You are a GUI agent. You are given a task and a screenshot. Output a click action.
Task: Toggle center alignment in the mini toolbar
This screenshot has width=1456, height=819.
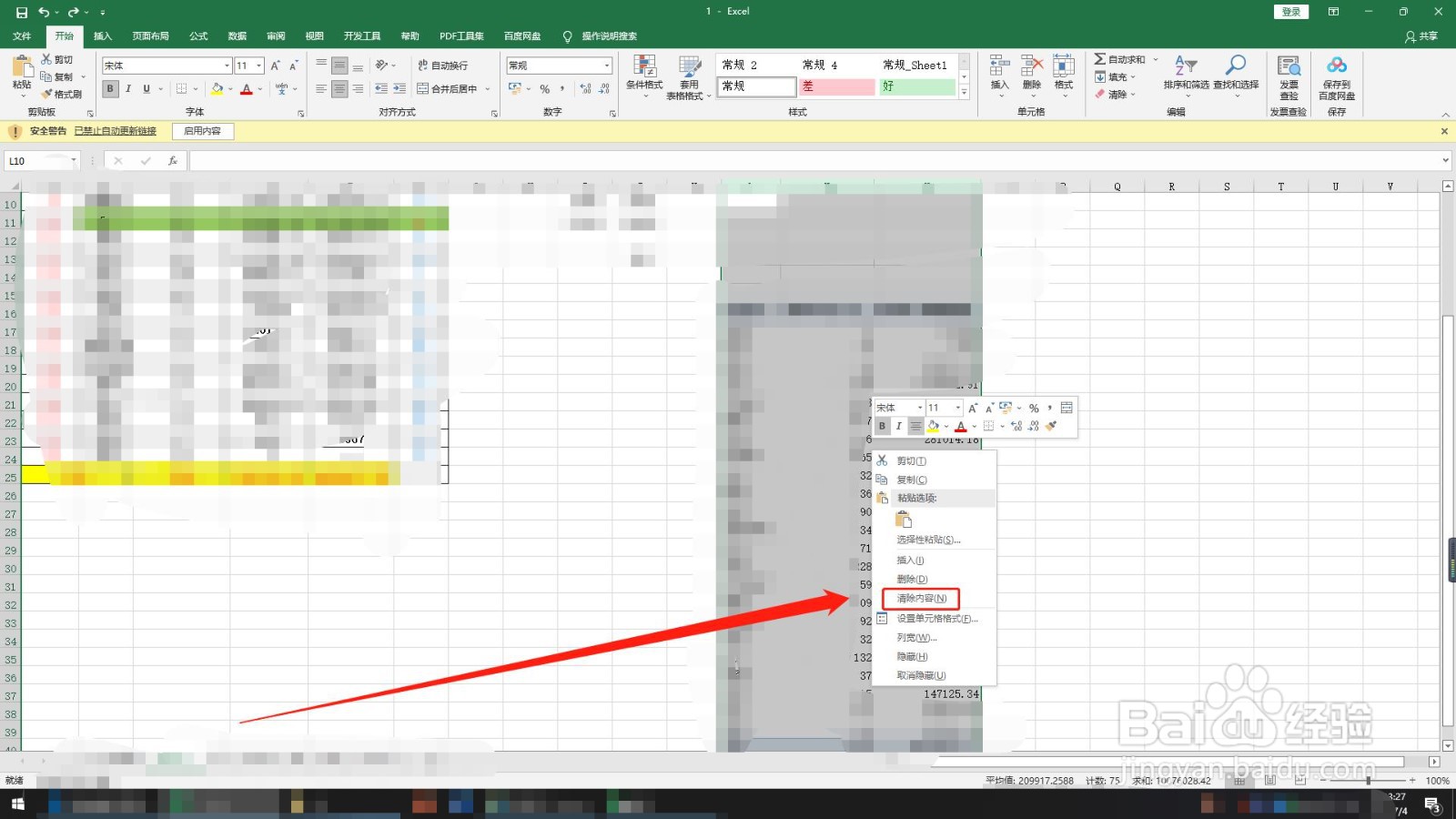coord(915,426)
